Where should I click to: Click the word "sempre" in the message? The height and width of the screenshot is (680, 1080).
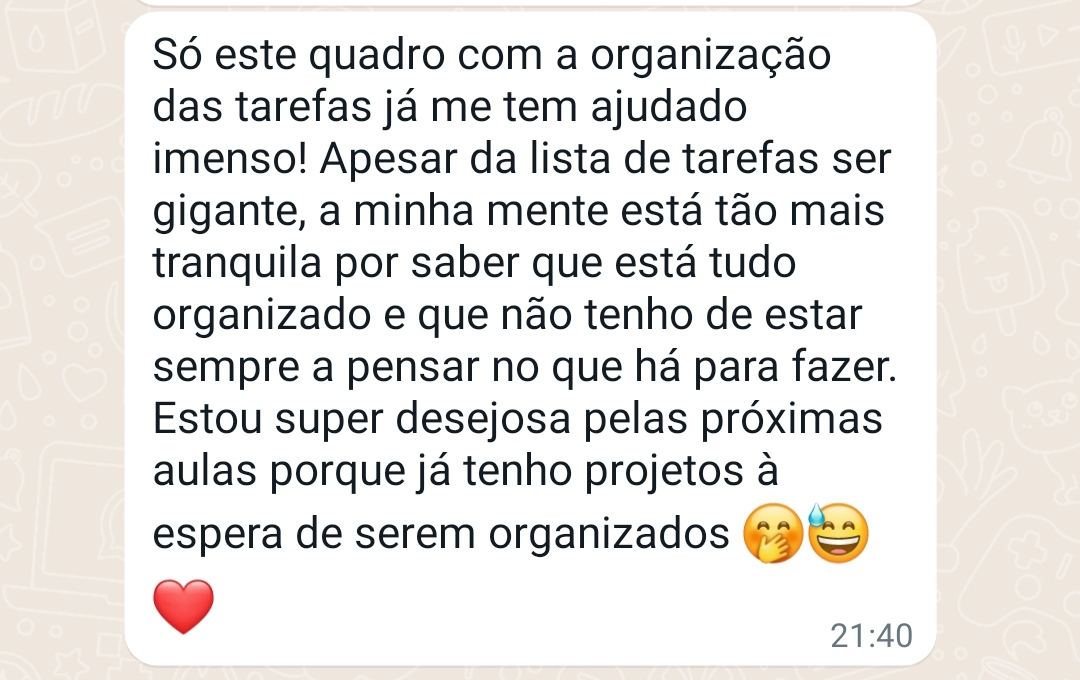pyautogui.click(x=226, y=369)
